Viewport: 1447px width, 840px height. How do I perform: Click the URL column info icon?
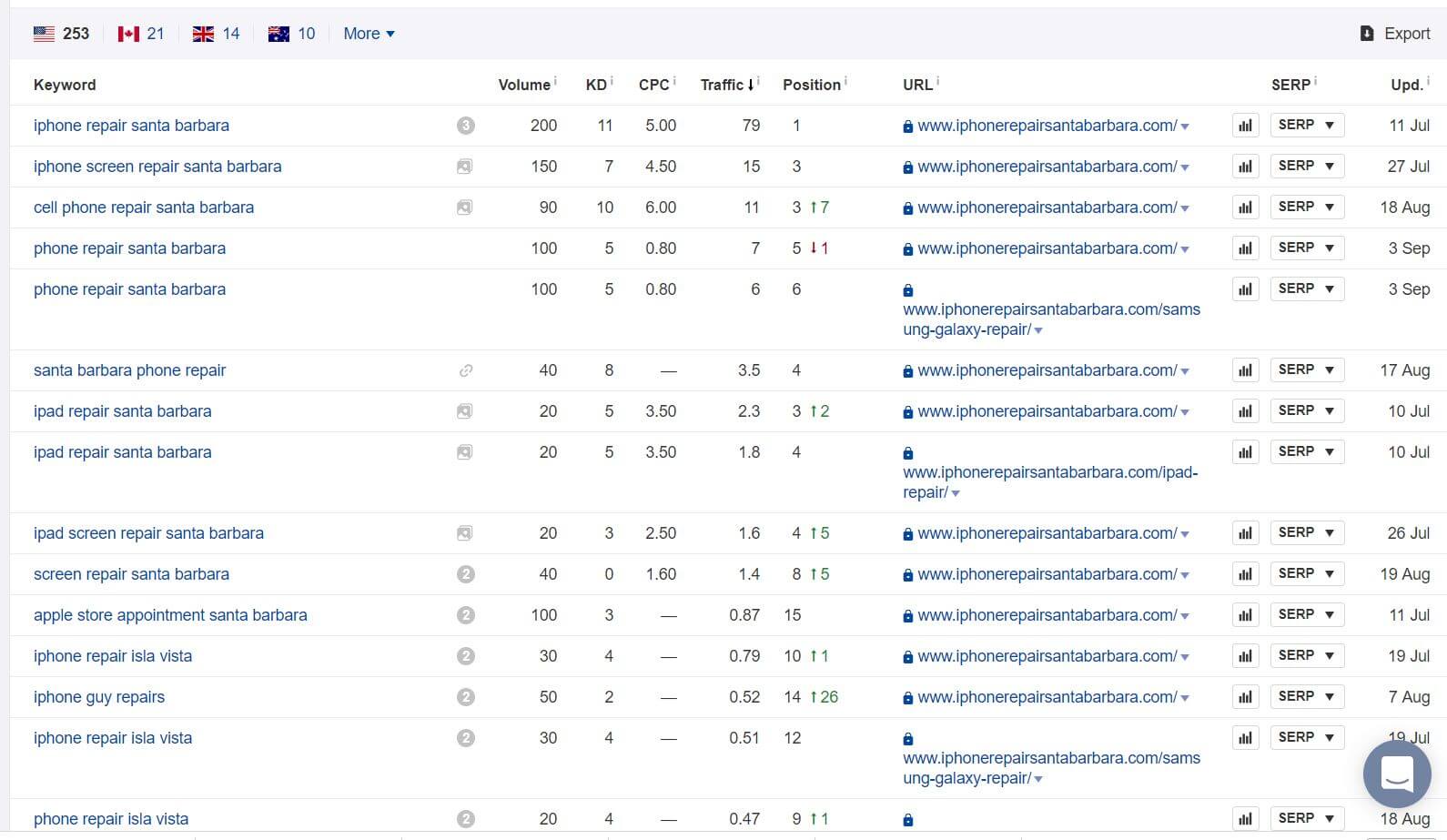(x=937, y=81)
